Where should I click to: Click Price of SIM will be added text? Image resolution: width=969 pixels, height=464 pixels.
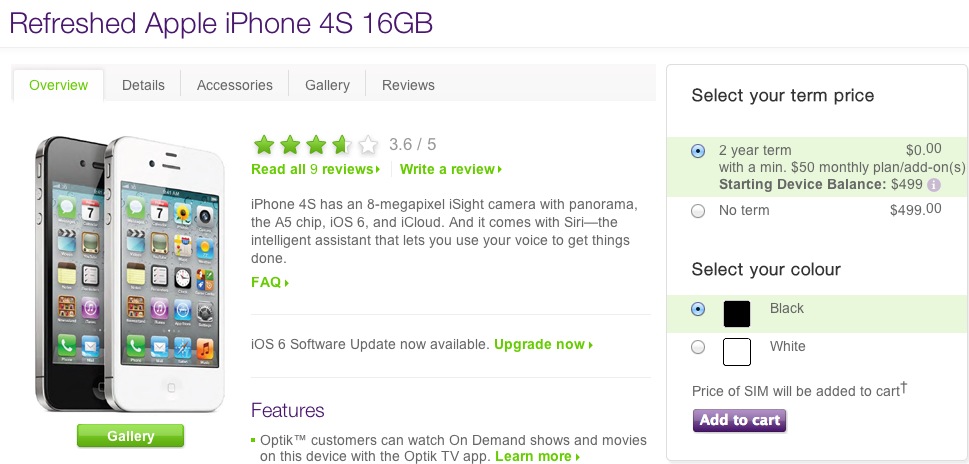[799, 390]
